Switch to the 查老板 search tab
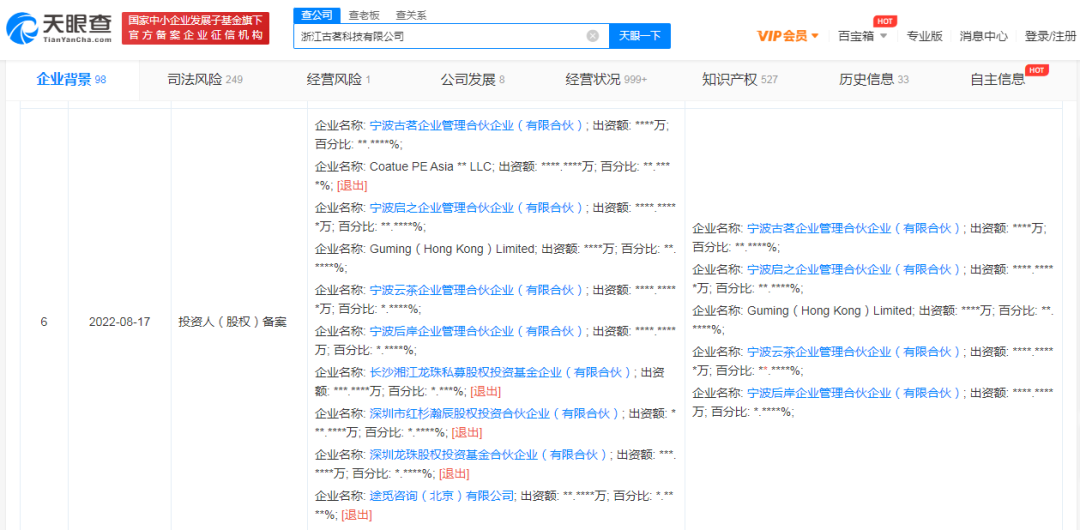Image resolution: width=1080 pixels, height=530 pixels. point(364,15)
